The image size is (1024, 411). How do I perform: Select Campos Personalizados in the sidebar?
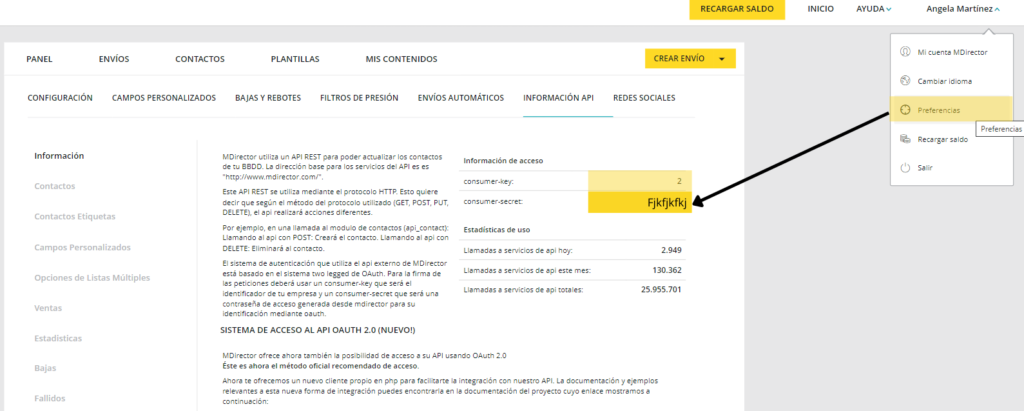pos(82,247)
